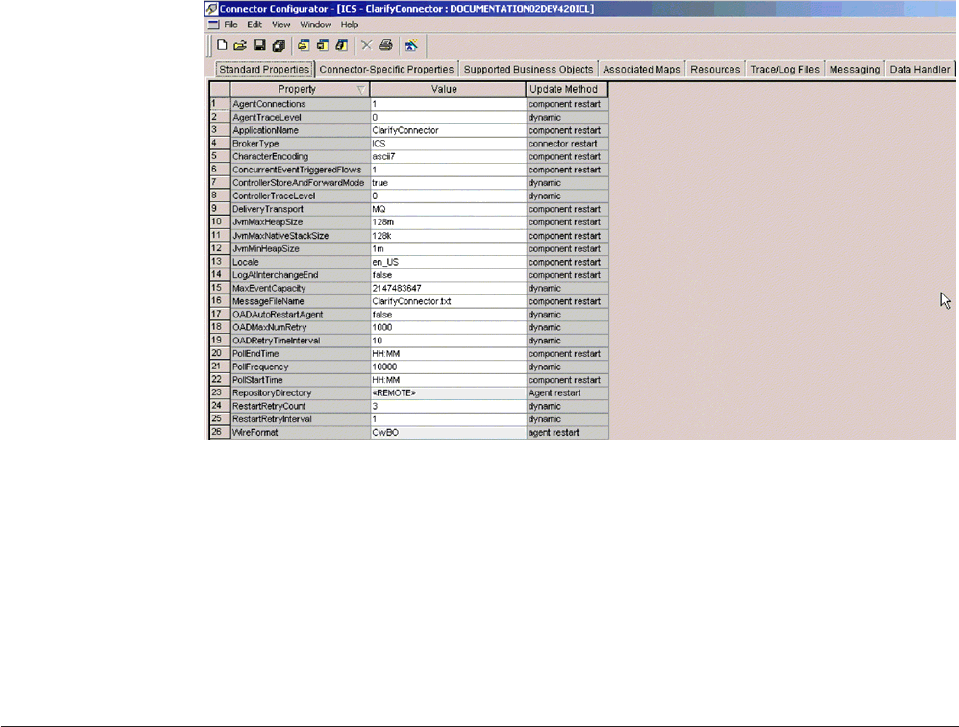
Task: Click the PollFrequency value 10000
Action: [x=448, y=367]
